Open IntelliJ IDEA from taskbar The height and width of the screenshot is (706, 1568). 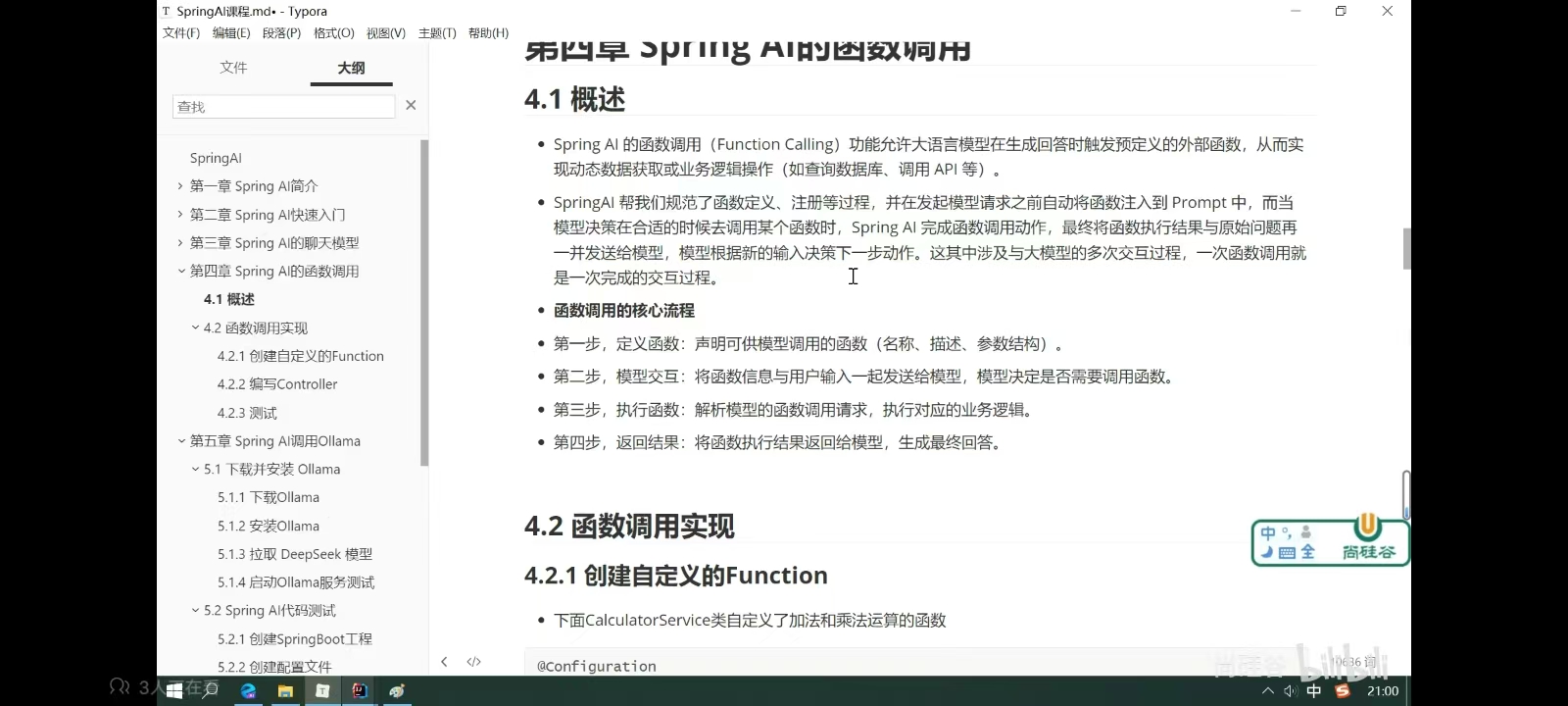coord(360,690)
